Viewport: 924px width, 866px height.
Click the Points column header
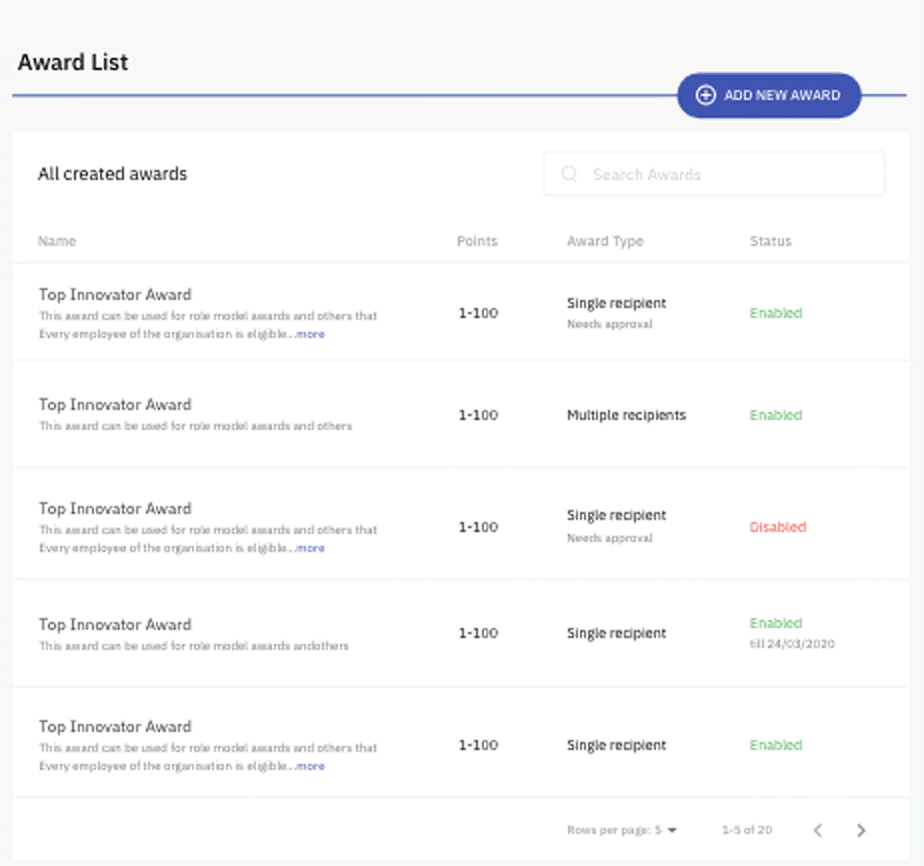pos(477,241)
